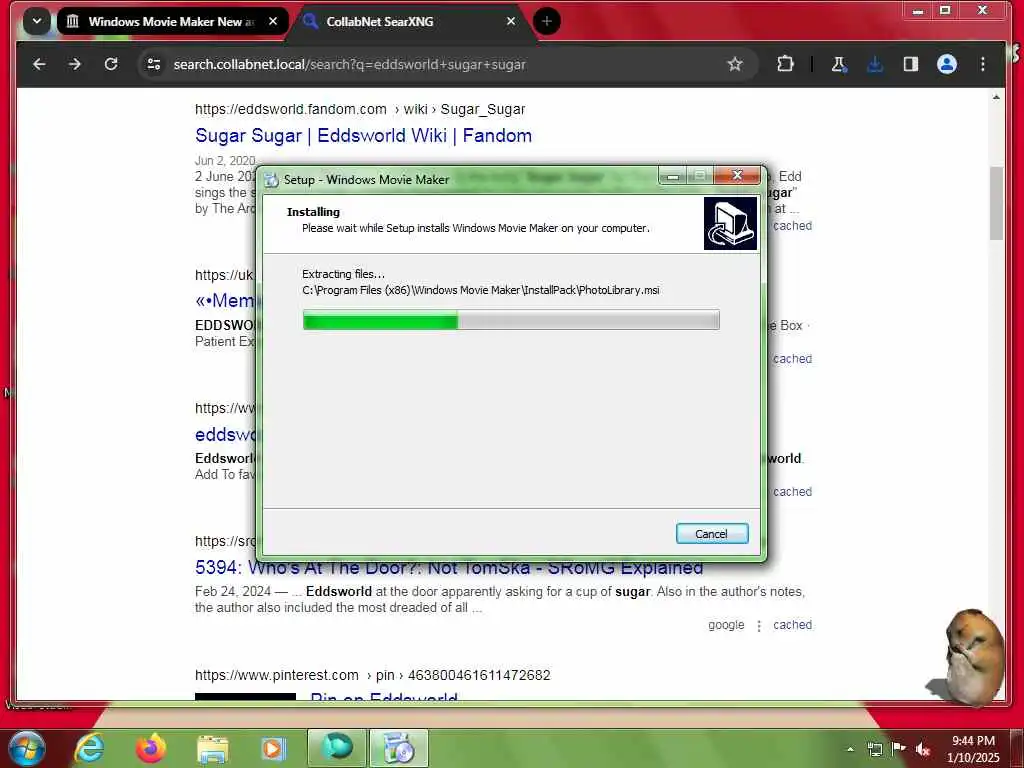Close the CollabNet SearXNG tab
This screenshot has height=768, width=1024.
click(511, 22)
